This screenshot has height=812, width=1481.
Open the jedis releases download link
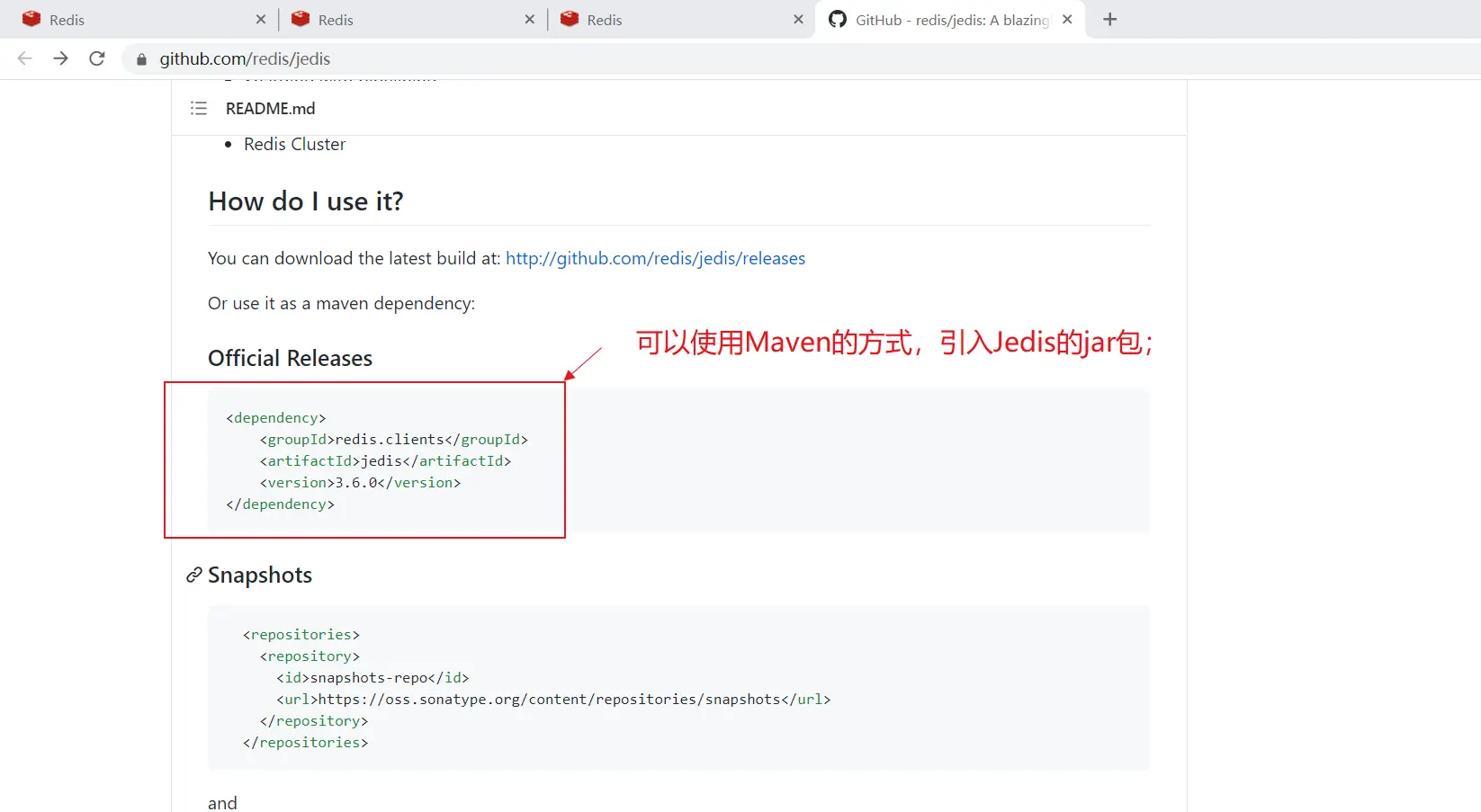pyautogui.click(x=655, y=259)
